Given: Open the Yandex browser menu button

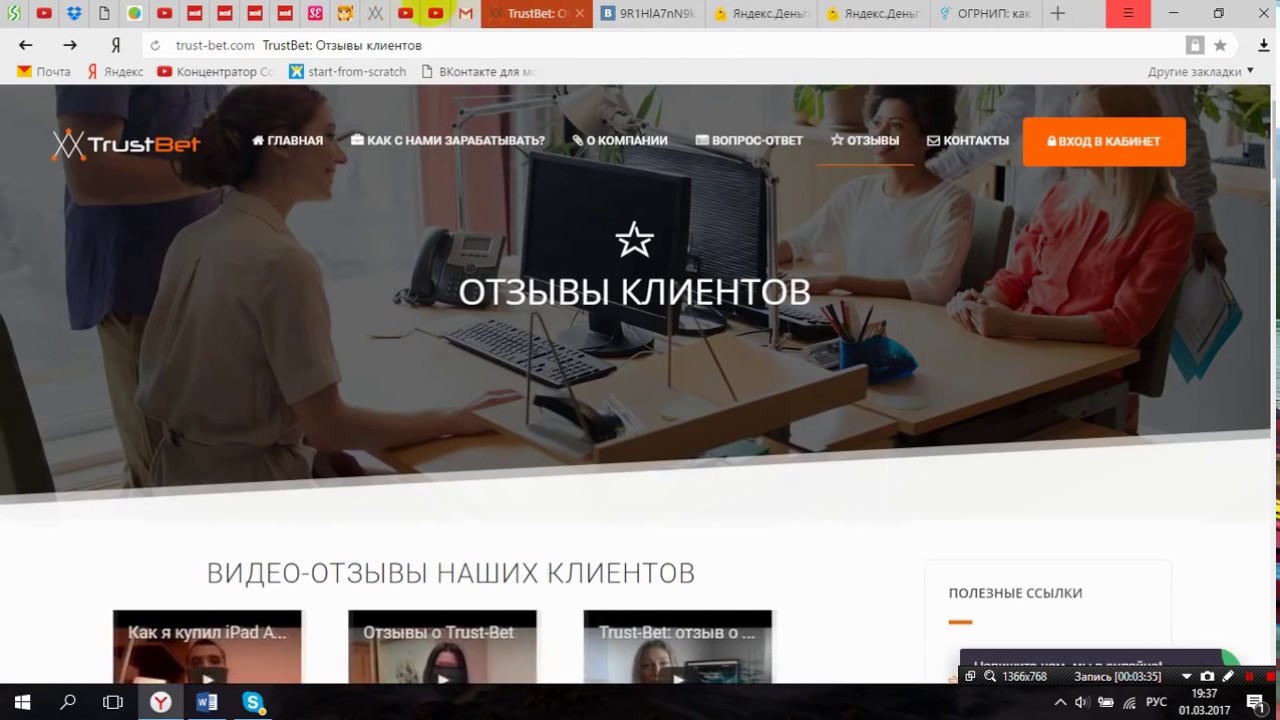Looking at the screenshot, I should tap(1128, 14).
